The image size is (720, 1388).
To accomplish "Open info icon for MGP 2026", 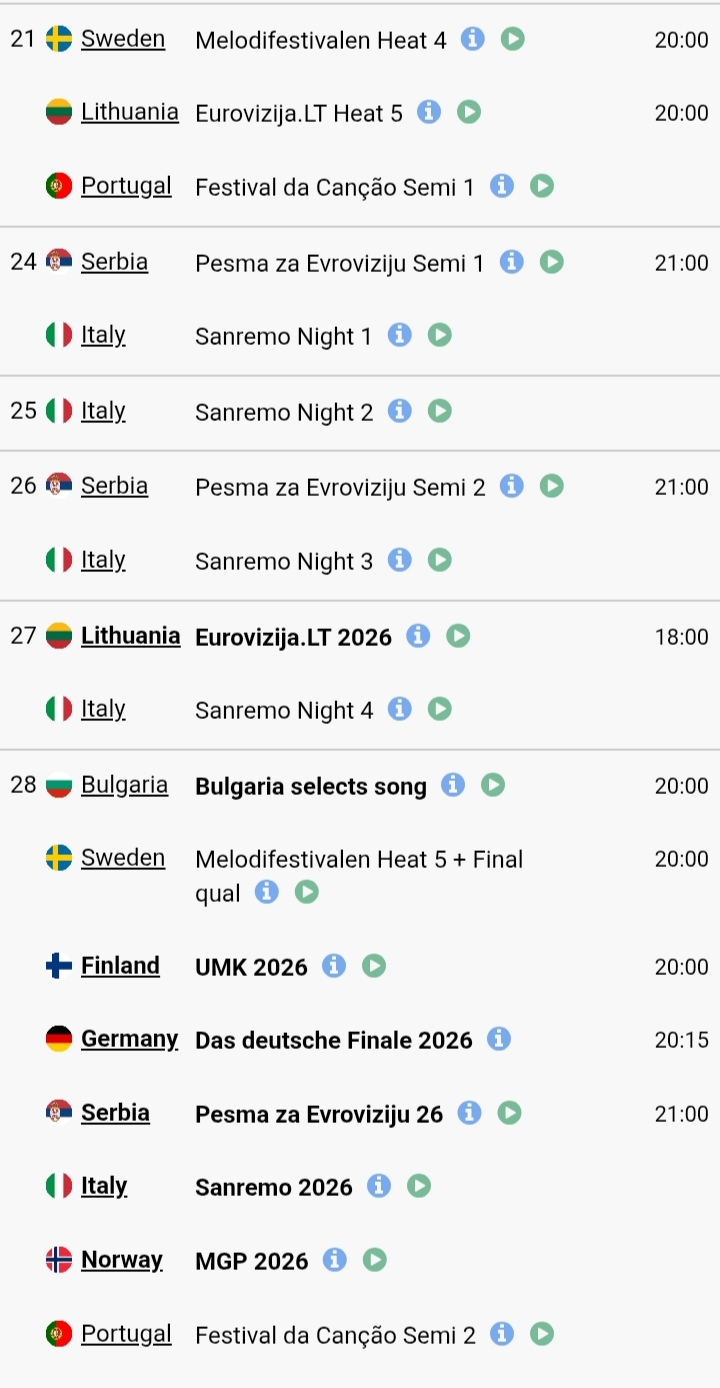I will click(x=335, y=1260).
